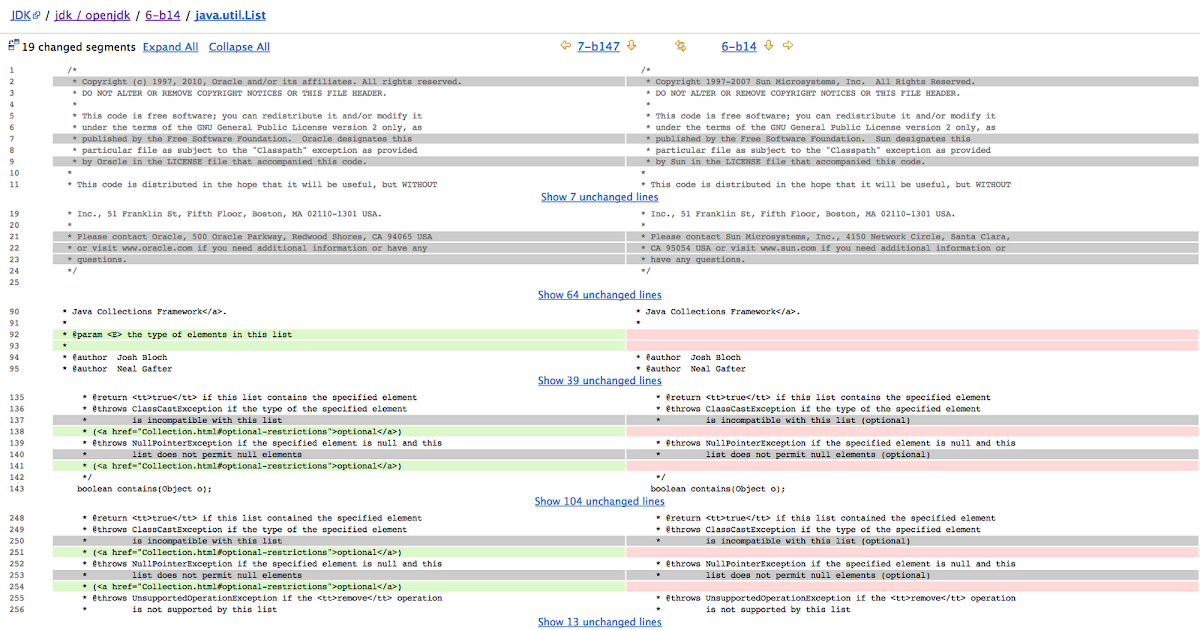The height and width of the screenshot is (630, 1200).
Task: Click the changed-segments icon before the segment count
Action: click(x=13, y=44)
